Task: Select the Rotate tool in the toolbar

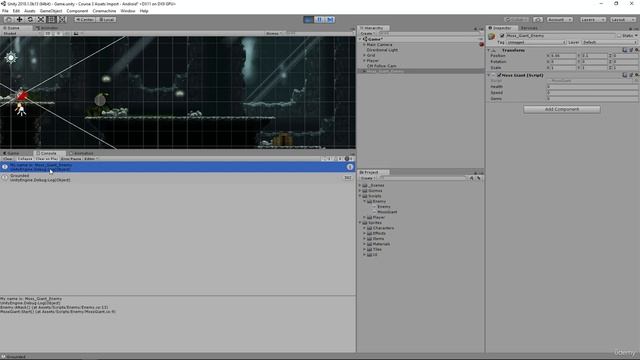Action: [30, 19]
